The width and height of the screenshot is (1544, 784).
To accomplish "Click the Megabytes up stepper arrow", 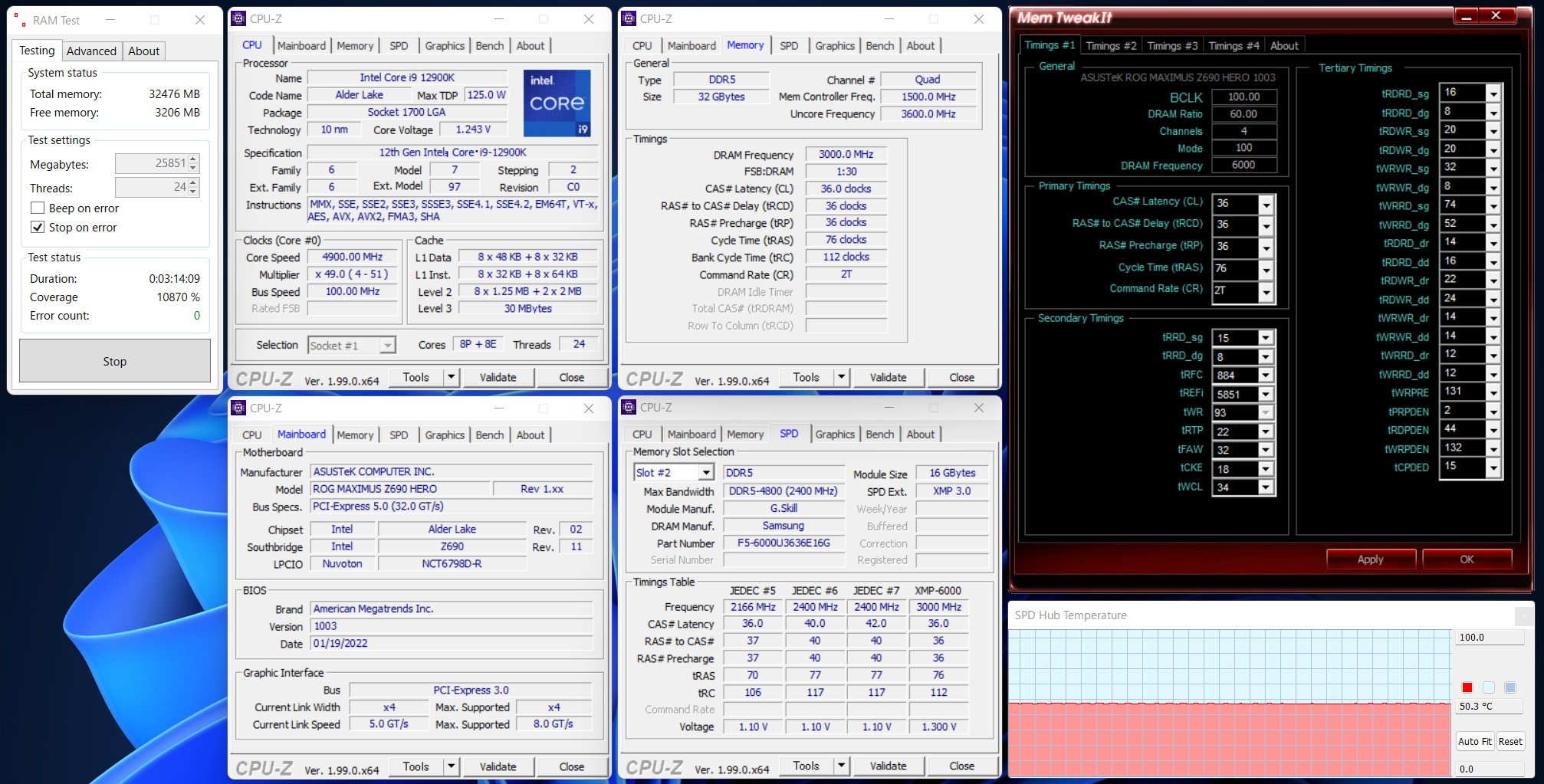I will coord(193,159).
